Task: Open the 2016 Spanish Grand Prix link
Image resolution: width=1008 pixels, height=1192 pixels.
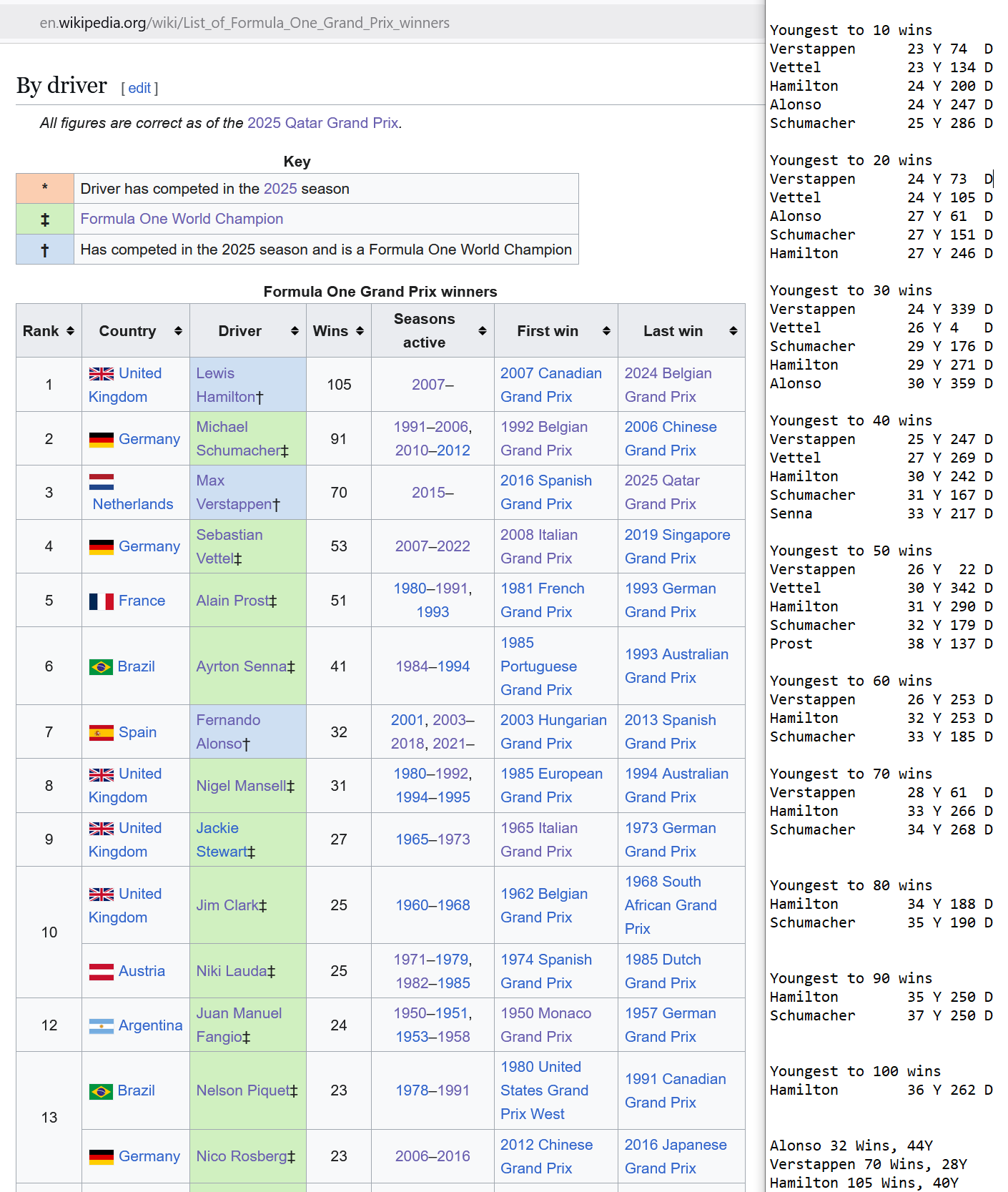Action: pos(546,492)
